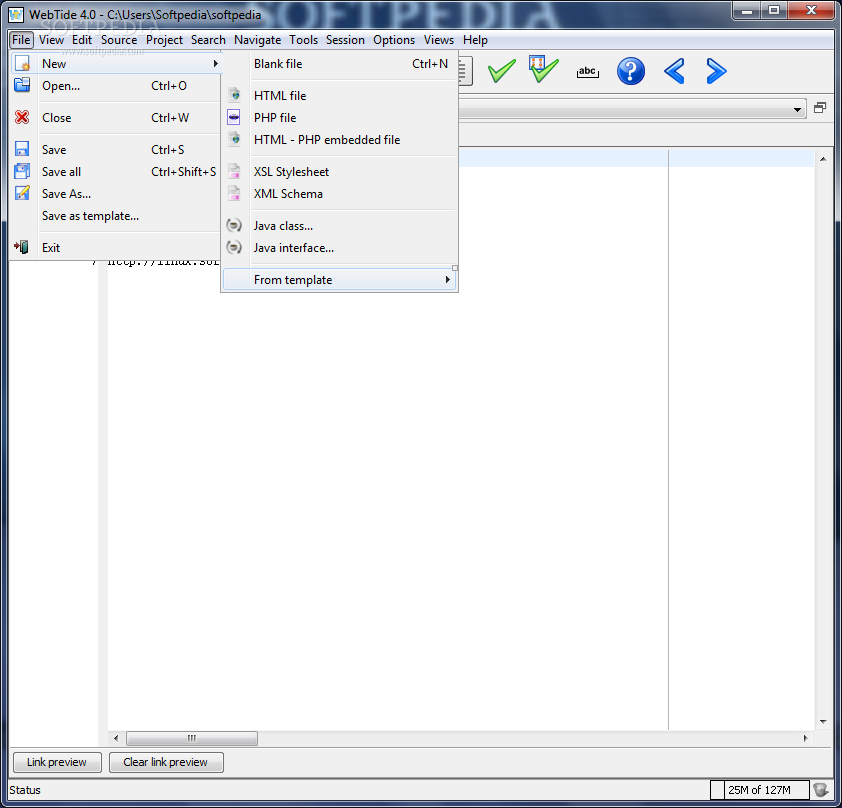Create HTML - PHP embedded file
The width and height of the screenshot is (842, 808).
pyautogui.click(x=339, y=140)
